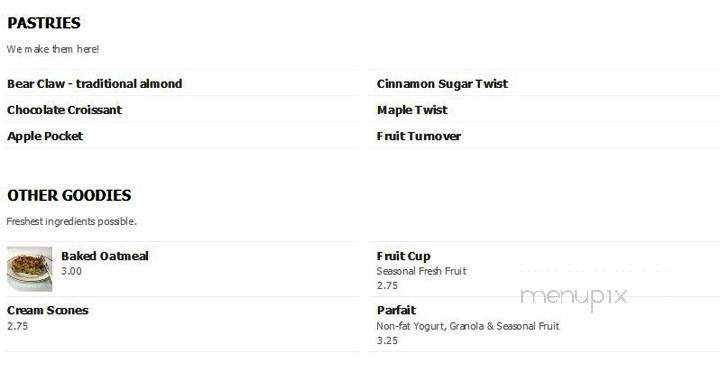The height and width of the screenshot is (373, 720).
Task: Select Cinnamon Sugar Twist item
Action: pos(442,84)
